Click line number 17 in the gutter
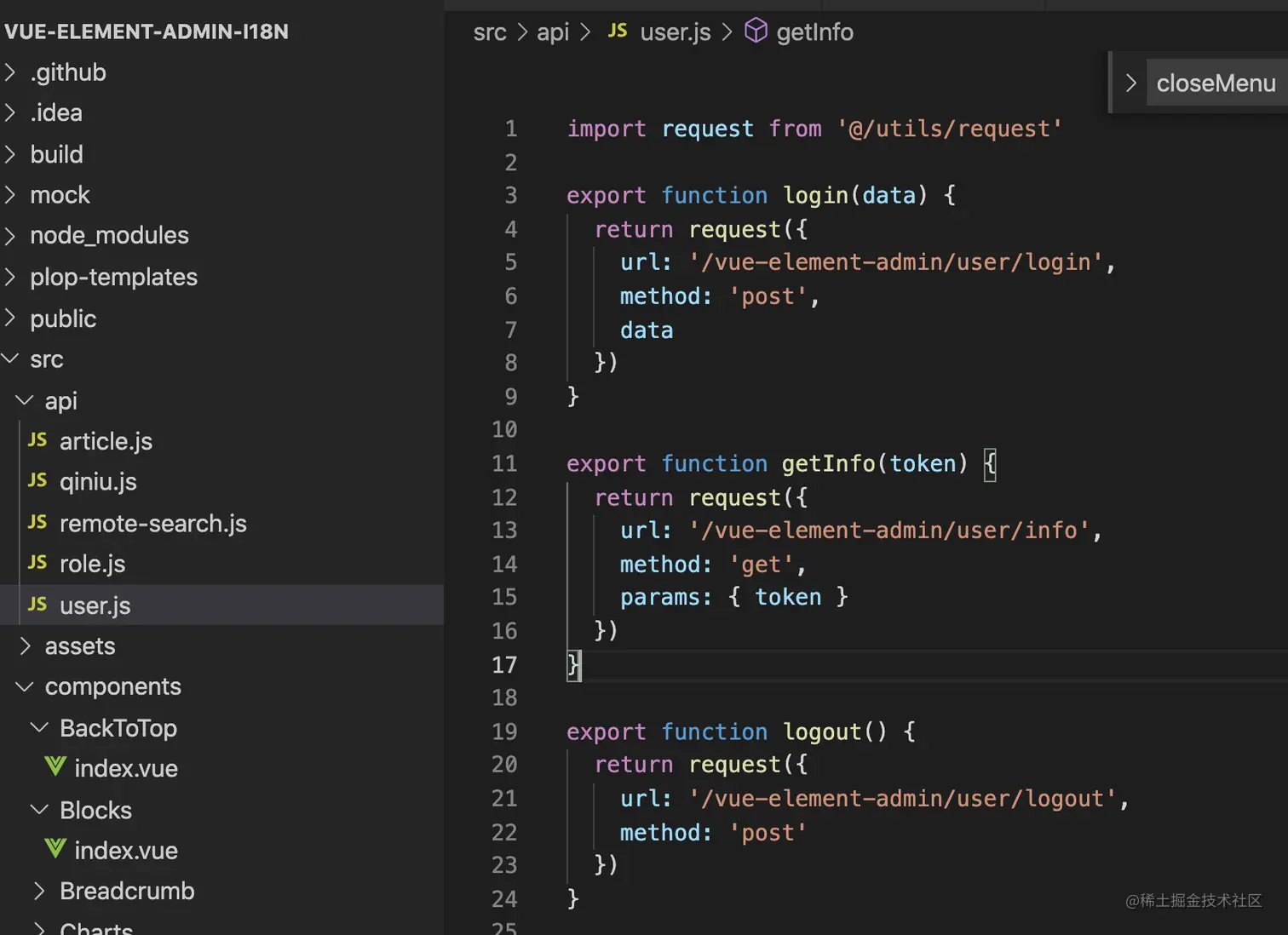 (x=504, y=665)
